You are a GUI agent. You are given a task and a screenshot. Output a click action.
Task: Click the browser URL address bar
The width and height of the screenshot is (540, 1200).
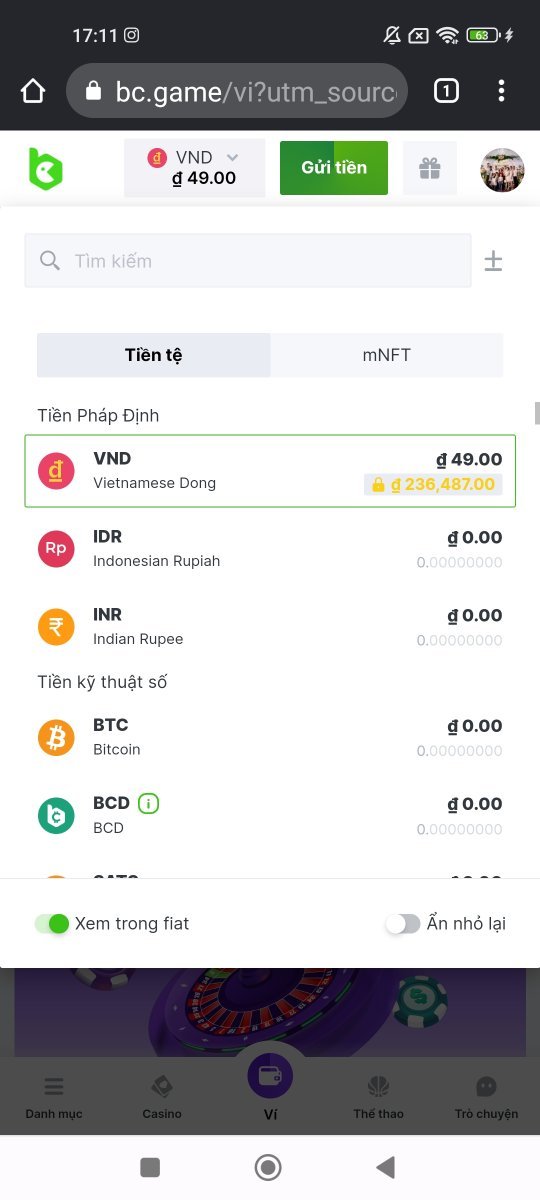237,92
